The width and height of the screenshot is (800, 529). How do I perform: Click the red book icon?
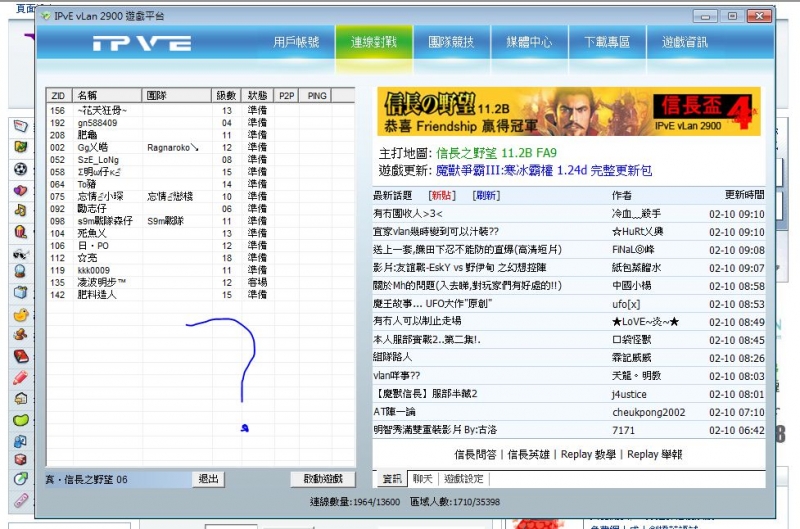pos(20,356)
